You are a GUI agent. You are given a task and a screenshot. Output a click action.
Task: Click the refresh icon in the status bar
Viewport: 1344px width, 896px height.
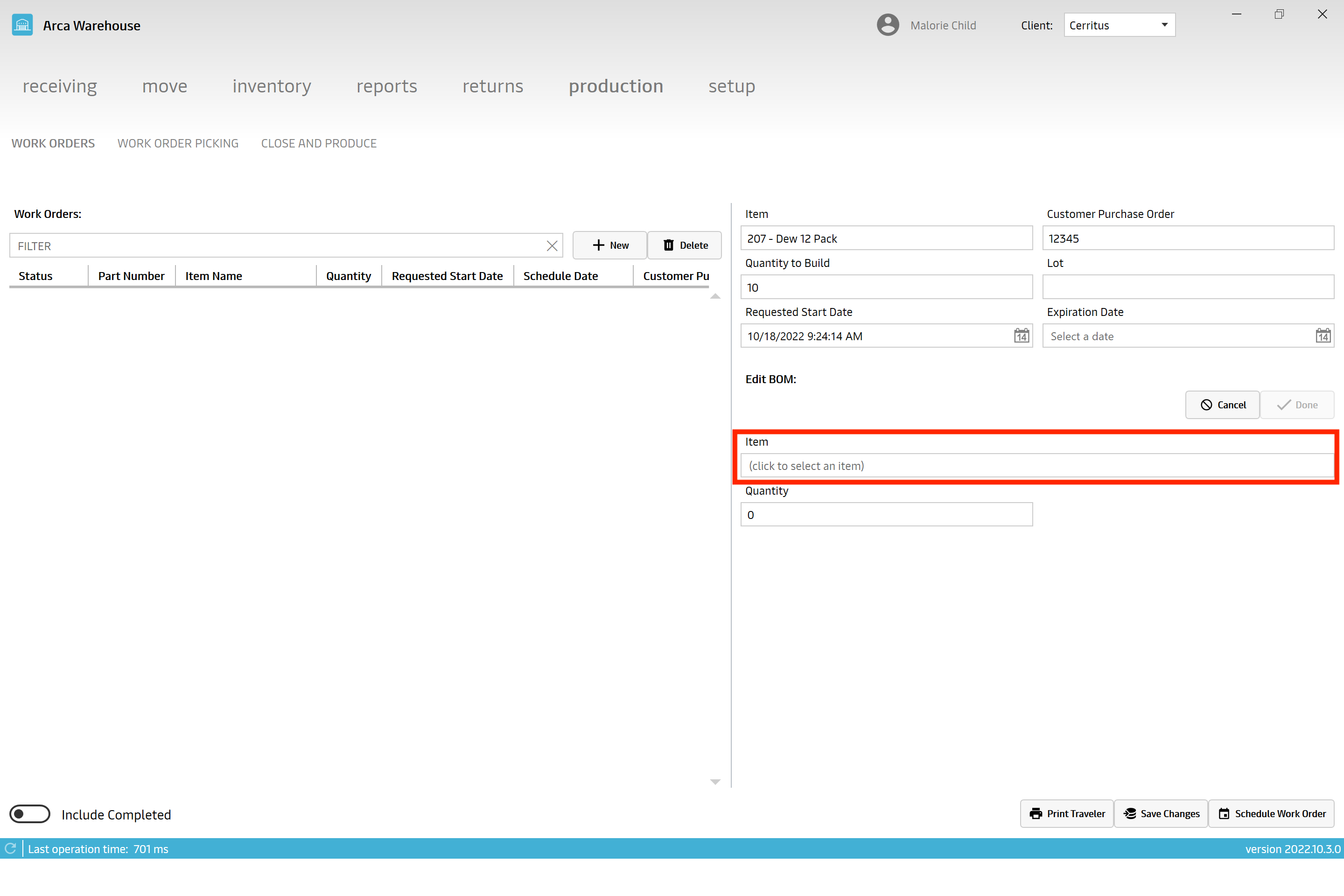click(10, 848)
